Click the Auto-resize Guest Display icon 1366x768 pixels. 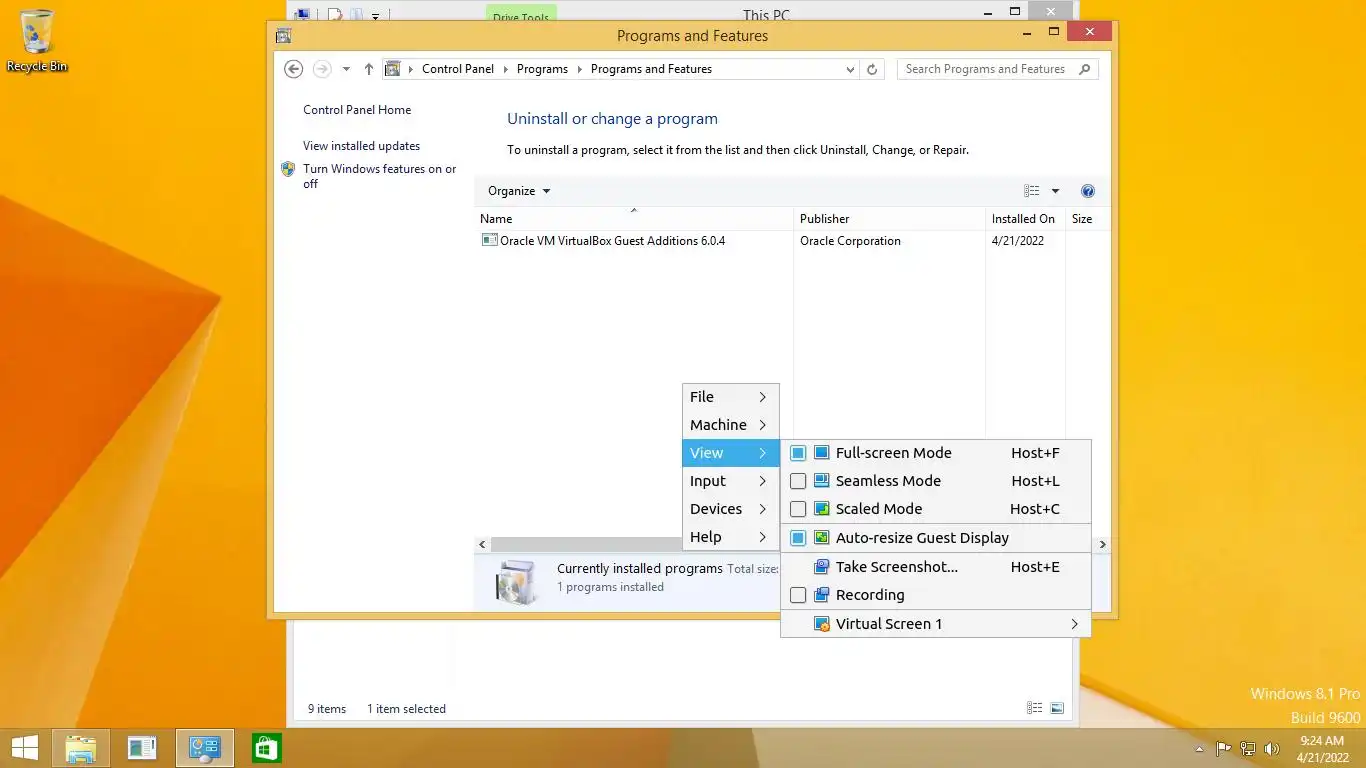821,538
